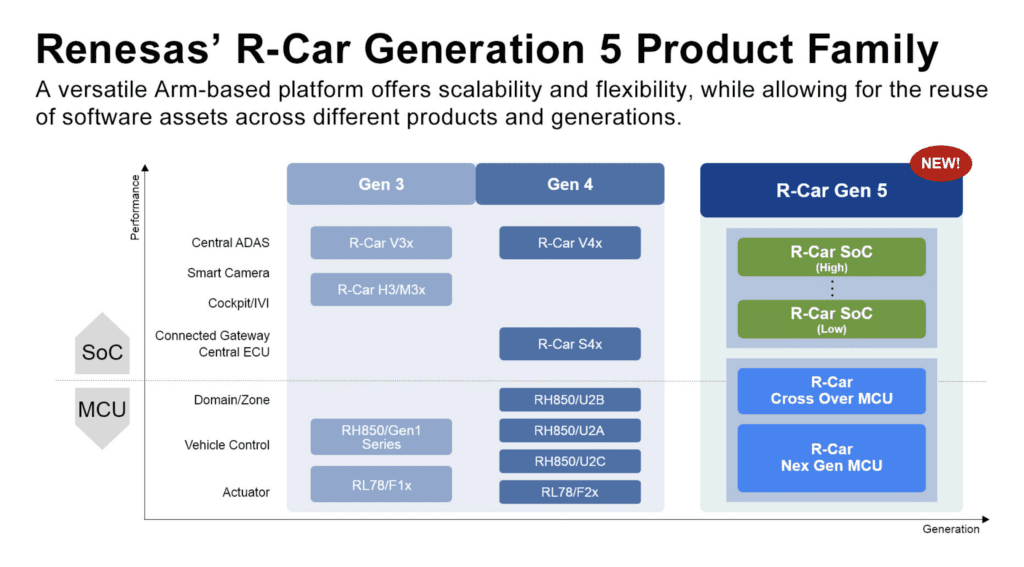Click the R-Car V4x box

click(x=569, y=243)
